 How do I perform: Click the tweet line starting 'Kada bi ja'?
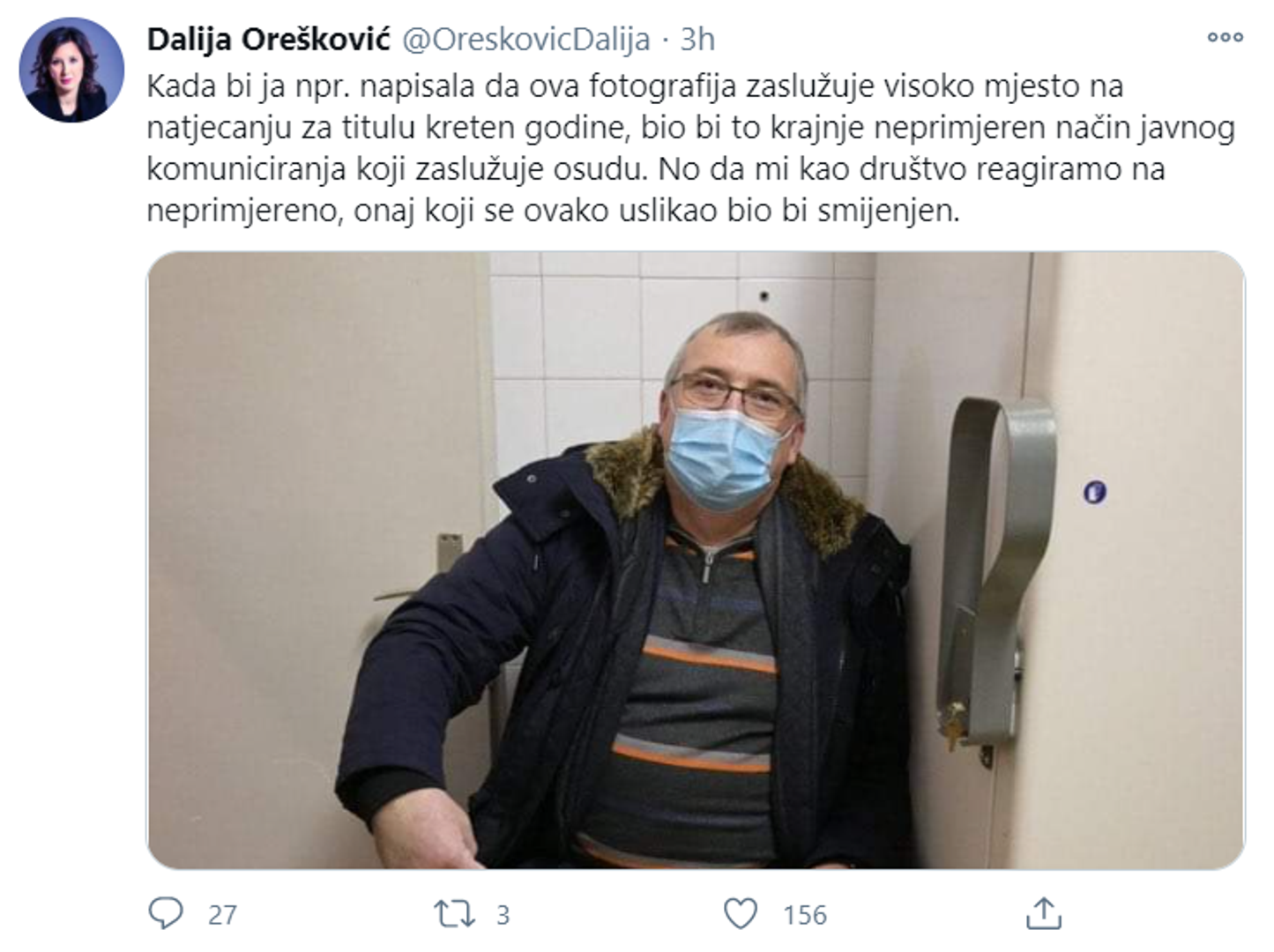635,86
